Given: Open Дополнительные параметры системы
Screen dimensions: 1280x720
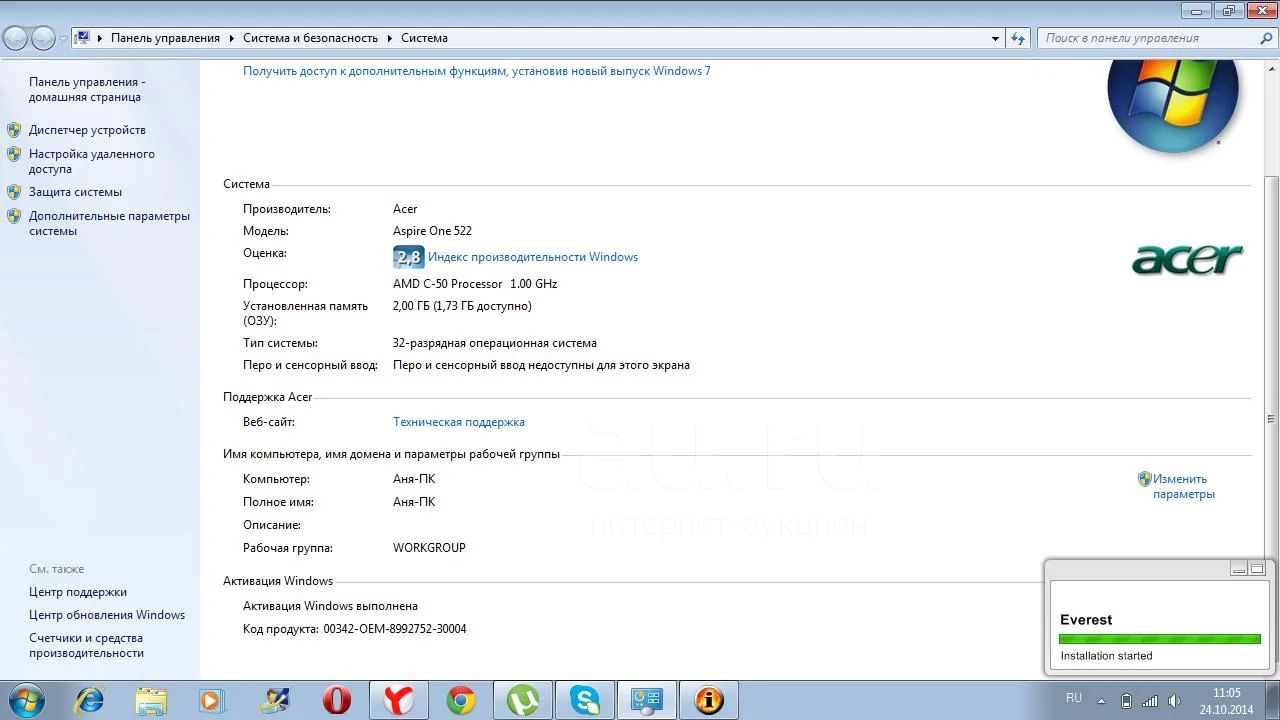Looking at the screenshot, I should [x=109, y=223].
